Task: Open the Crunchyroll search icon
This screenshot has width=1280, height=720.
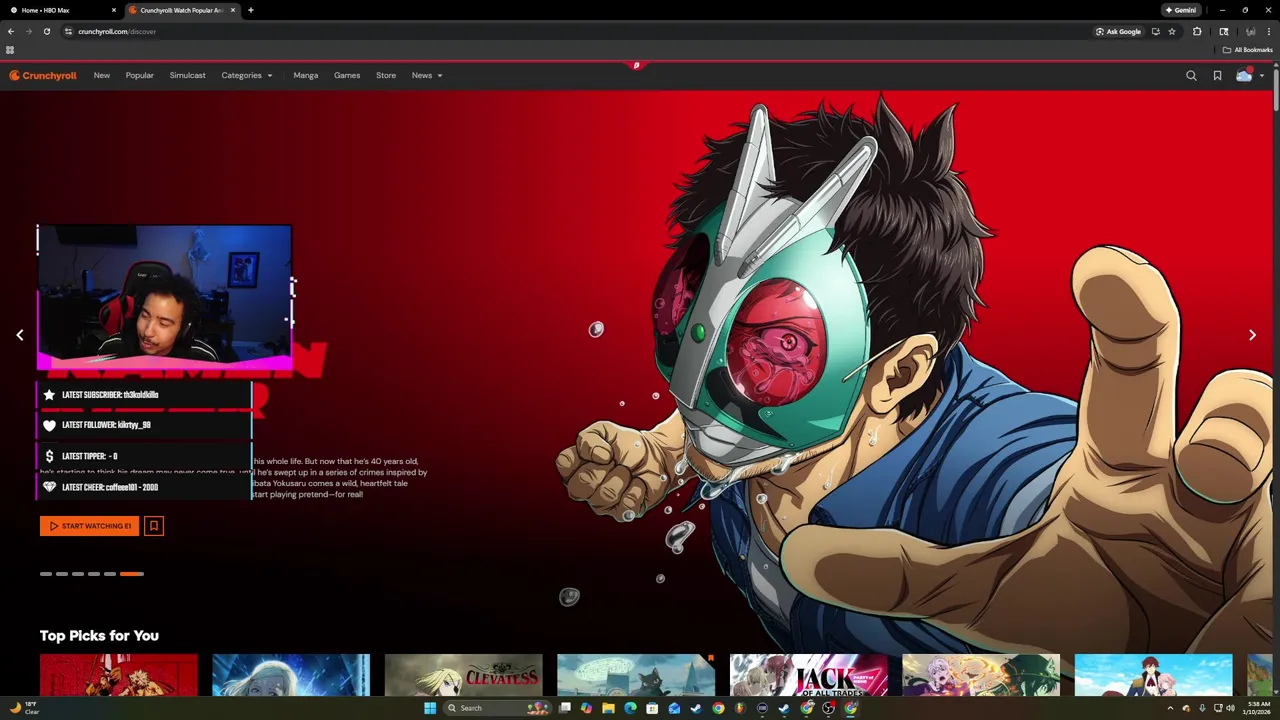Action: point(1191,75)
